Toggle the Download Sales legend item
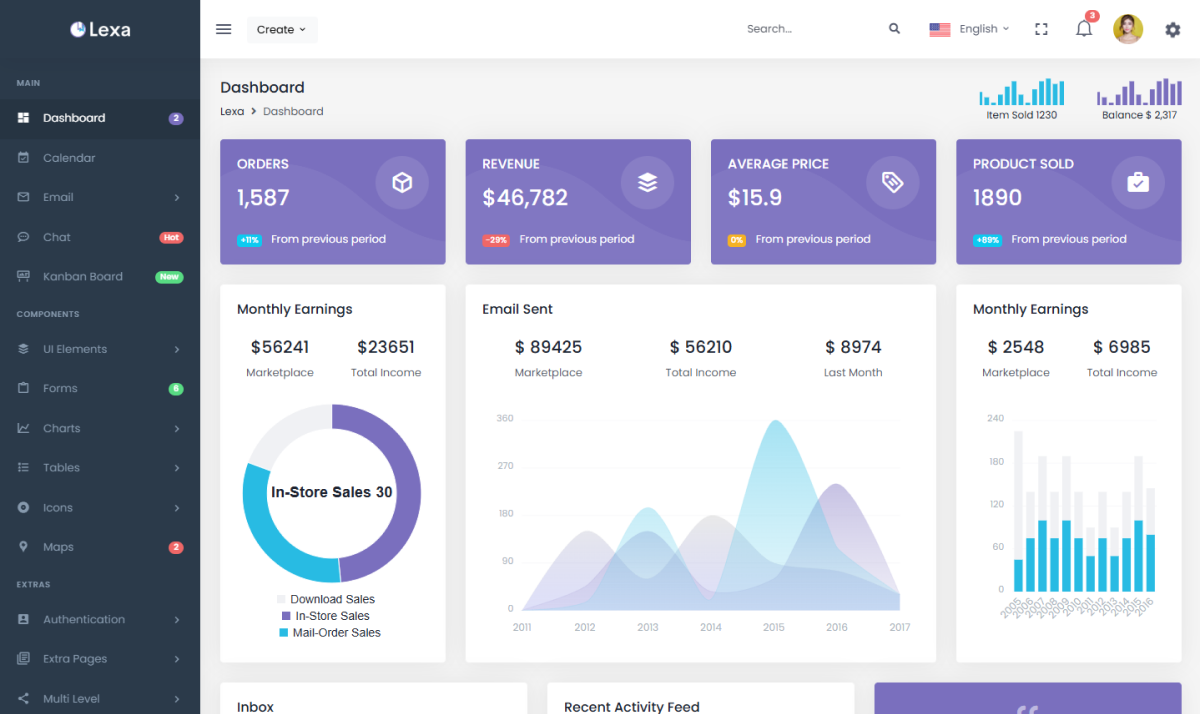The height and width of the screenshot is (714, 1200). (x=331, y=599)
